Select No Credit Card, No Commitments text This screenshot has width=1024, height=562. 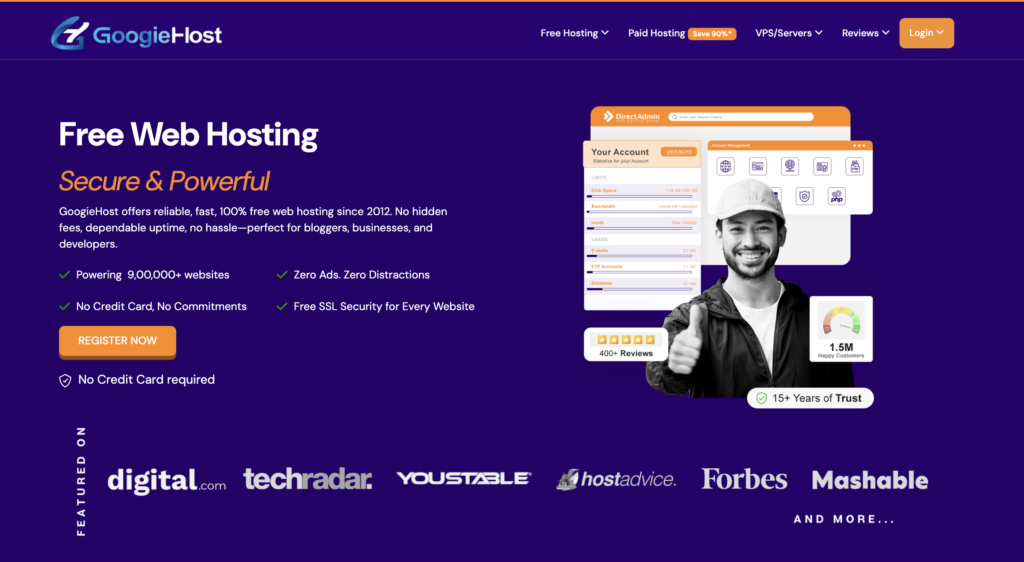[161, 306]
